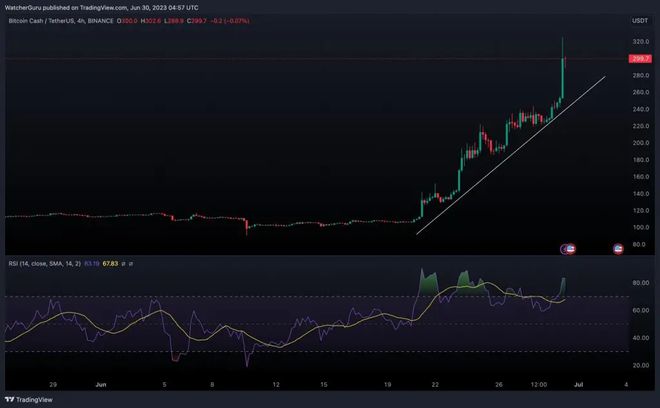Image resolution: width=660 pixels, height=408 pixels.
Task: Click the 80.00 level on RSI scale
Action: point(639,283)
